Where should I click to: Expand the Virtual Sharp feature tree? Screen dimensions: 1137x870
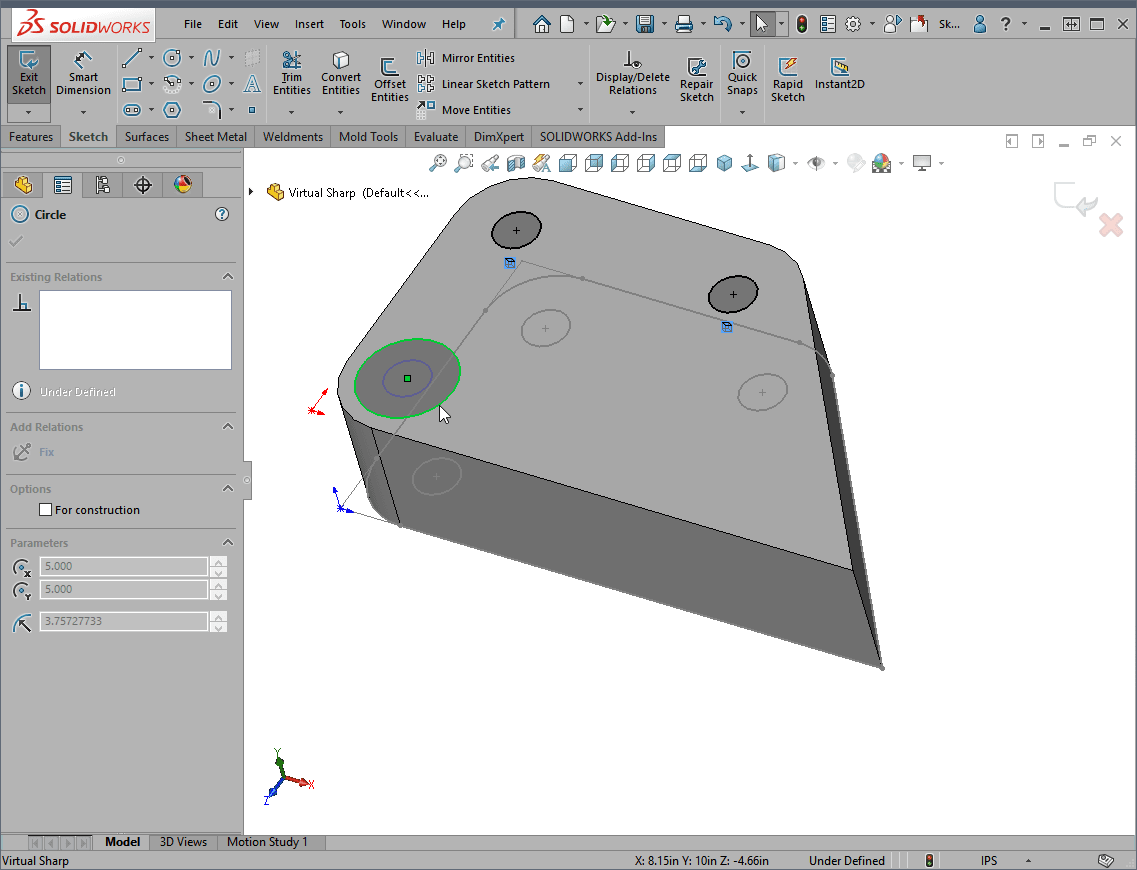251,192
